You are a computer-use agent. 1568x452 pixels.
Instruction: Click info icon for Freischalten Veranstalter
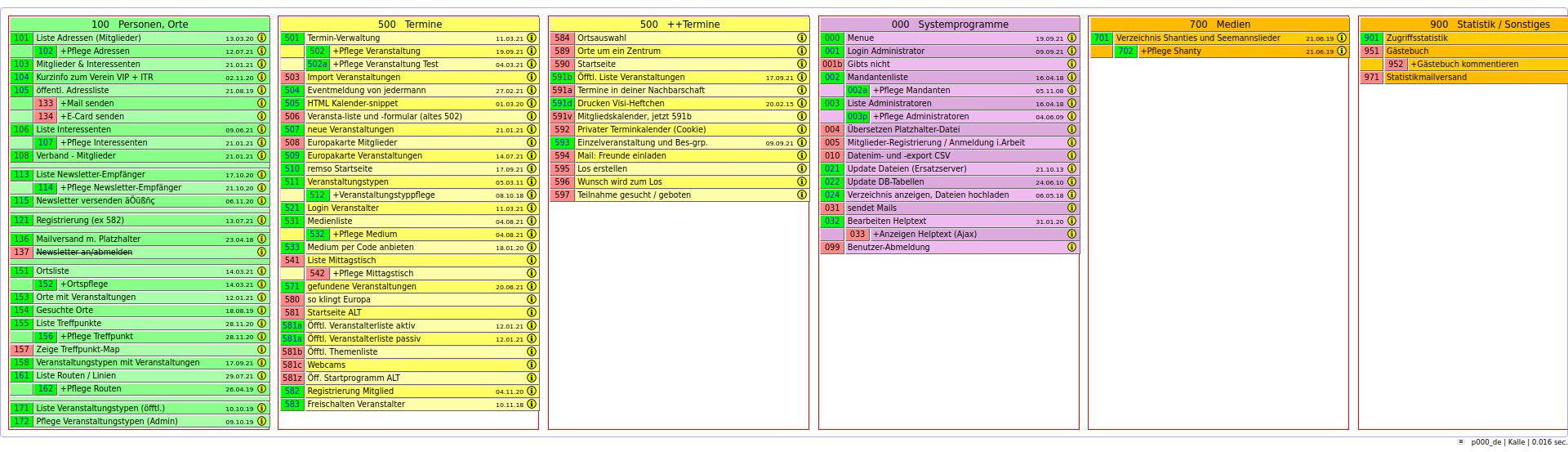532,405
